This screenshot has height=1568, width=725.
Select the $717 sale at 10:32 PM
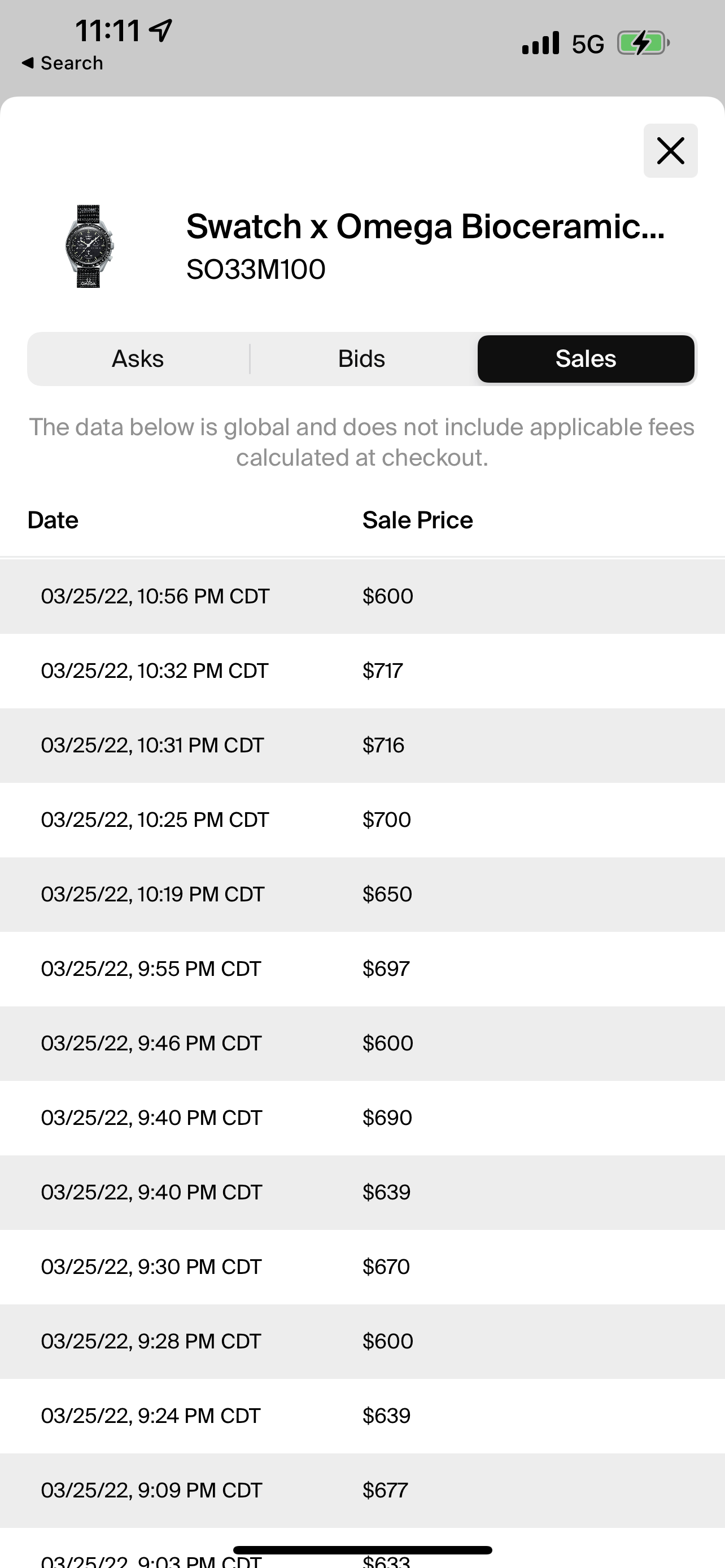click(361, 670)
